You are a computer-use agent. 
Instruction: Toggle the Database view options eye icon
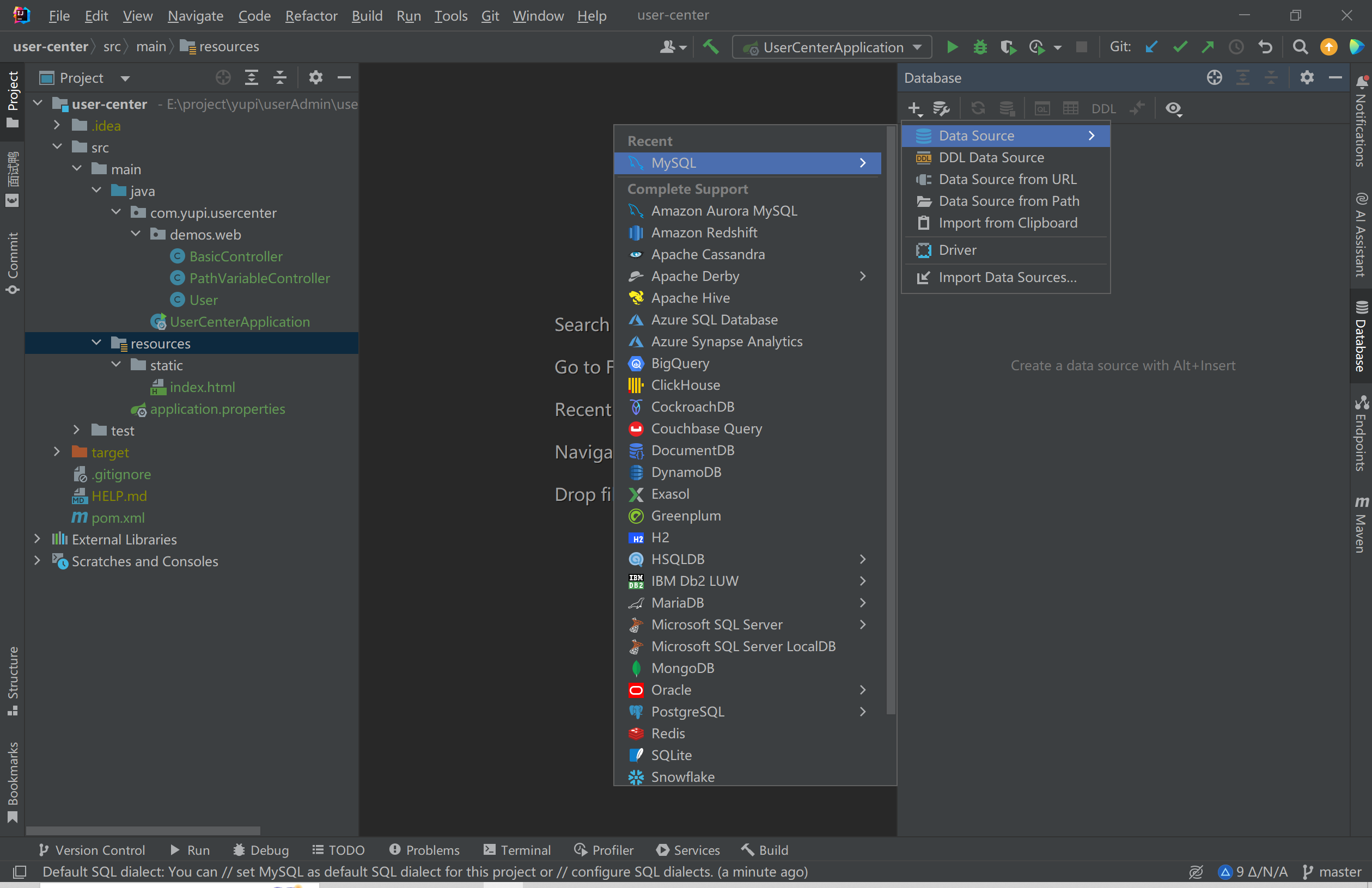pos(1173,109)
